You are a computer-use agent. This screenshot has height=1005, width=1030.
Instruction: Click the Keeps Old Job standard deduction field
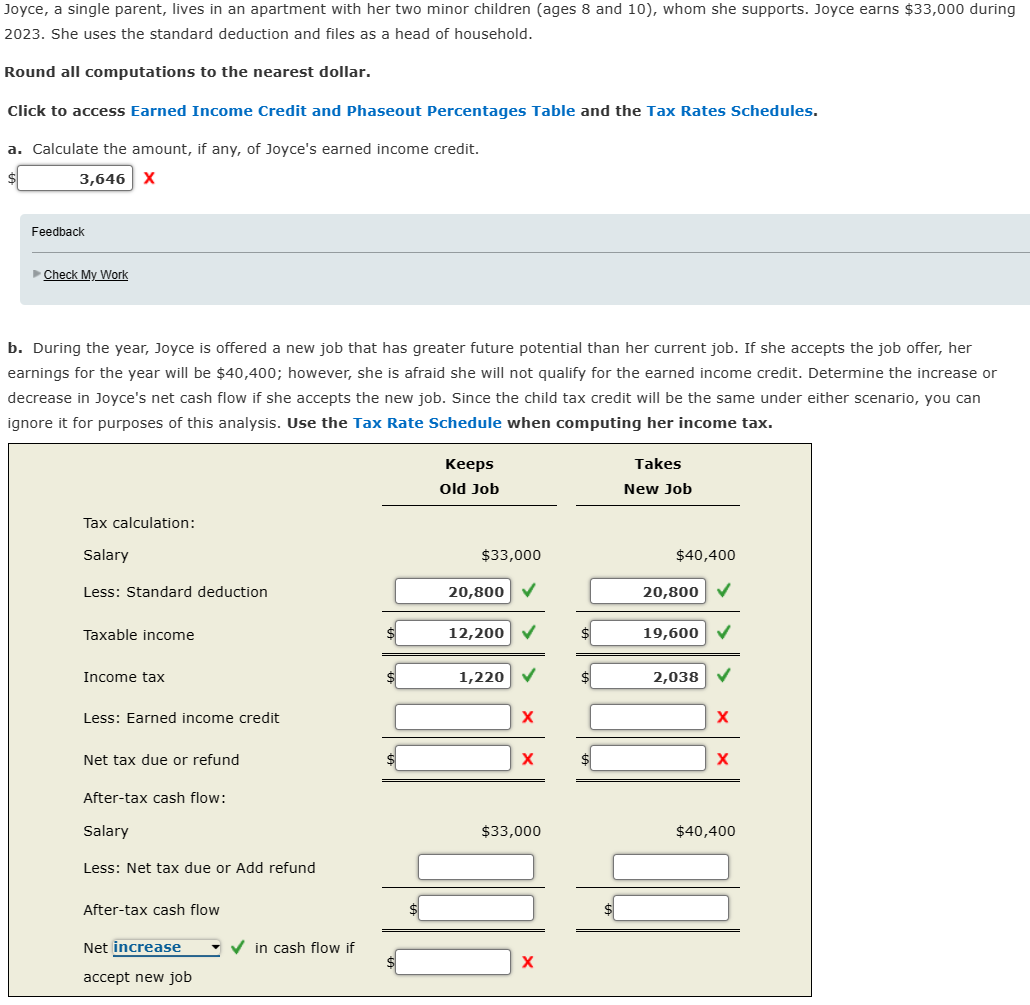point(453,591)
